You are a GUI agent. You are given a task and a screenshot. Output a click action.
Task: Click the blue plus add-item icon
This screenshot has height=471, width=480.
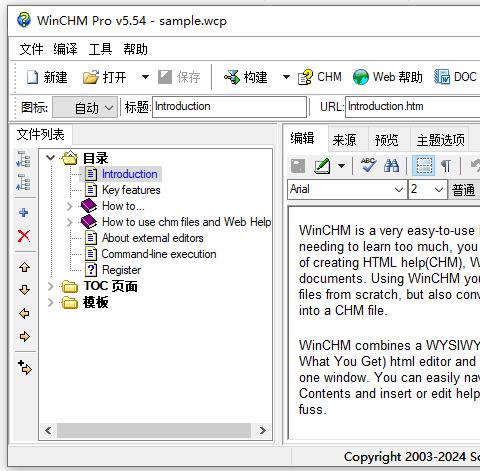24,212
